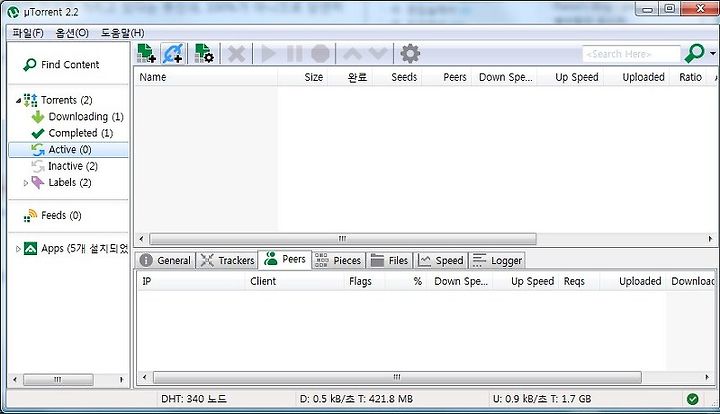Click the green network status checkmark
The width and height of the screenshot is (720, 414).
click(x=692, y=399)
